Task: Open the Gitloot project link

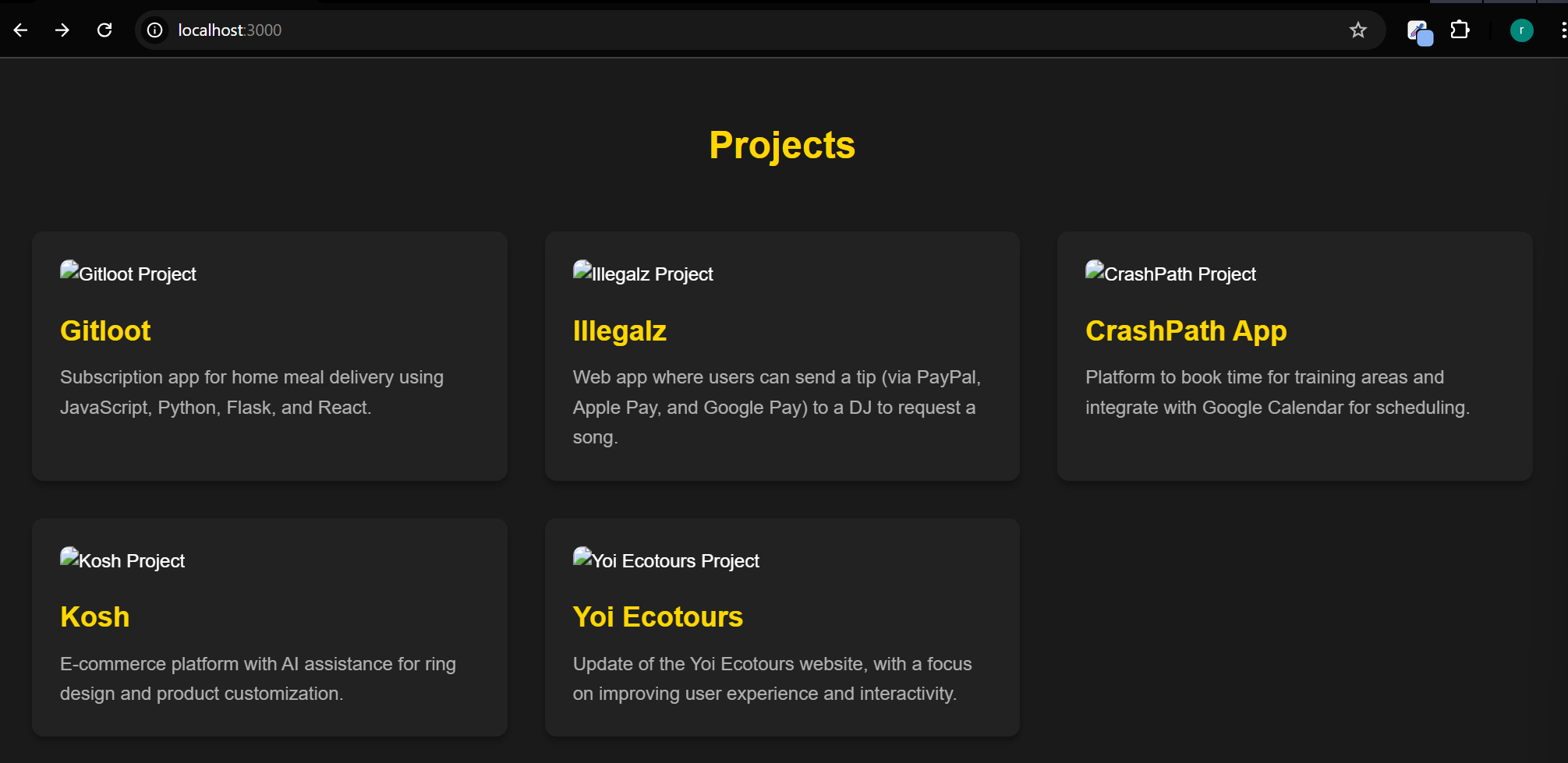Action: [x=105, y=330]
